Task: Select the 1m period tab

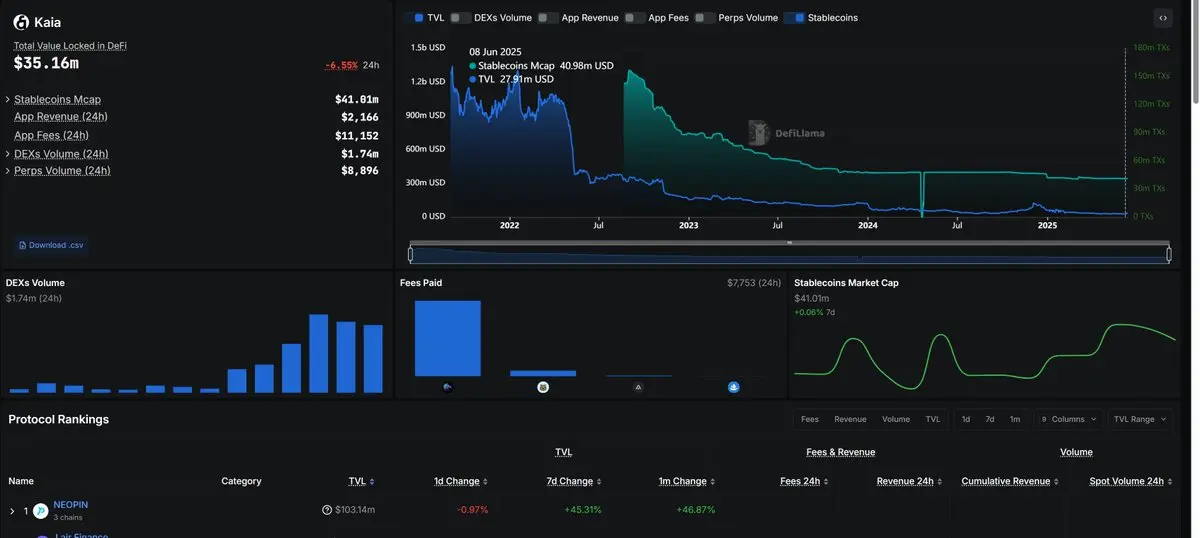Action: 1015,419
